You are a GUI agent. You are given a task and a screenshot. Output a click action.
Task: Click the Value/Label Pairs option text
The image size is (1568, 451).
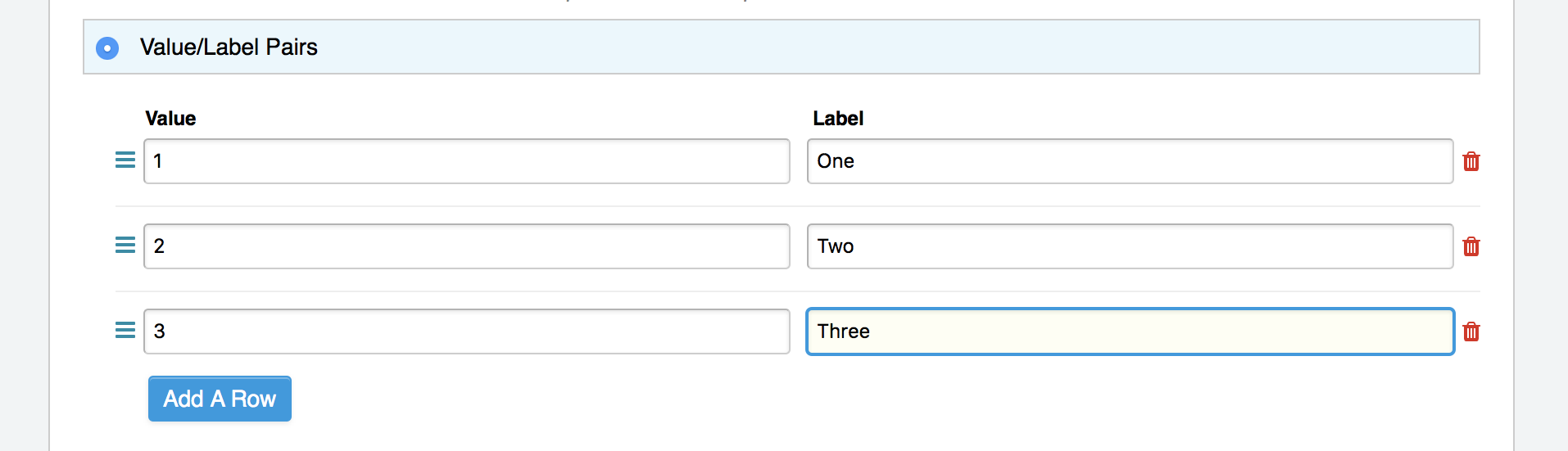229,47
